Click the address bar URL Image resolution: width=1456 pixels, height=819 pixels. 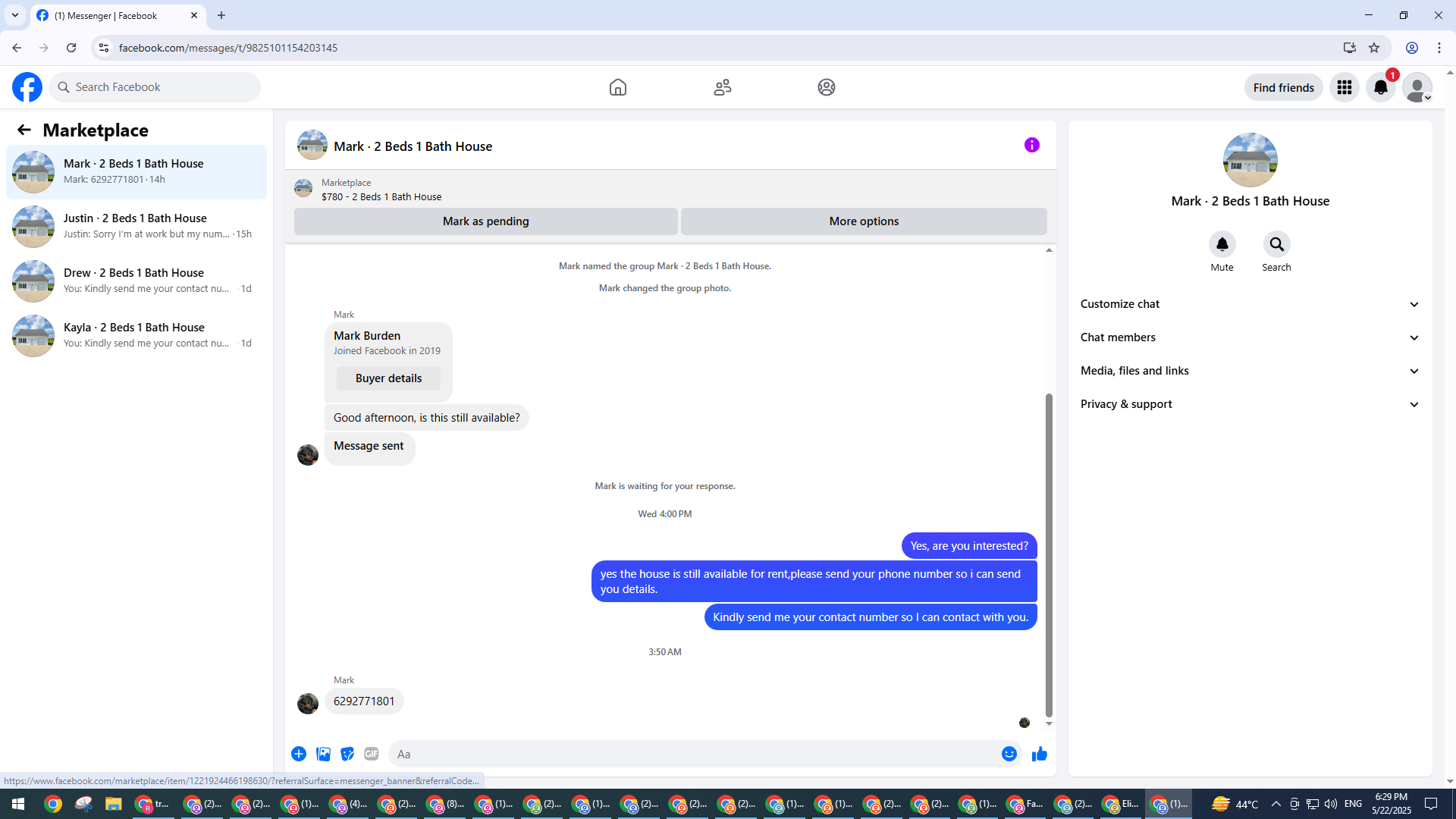(228, 48)
